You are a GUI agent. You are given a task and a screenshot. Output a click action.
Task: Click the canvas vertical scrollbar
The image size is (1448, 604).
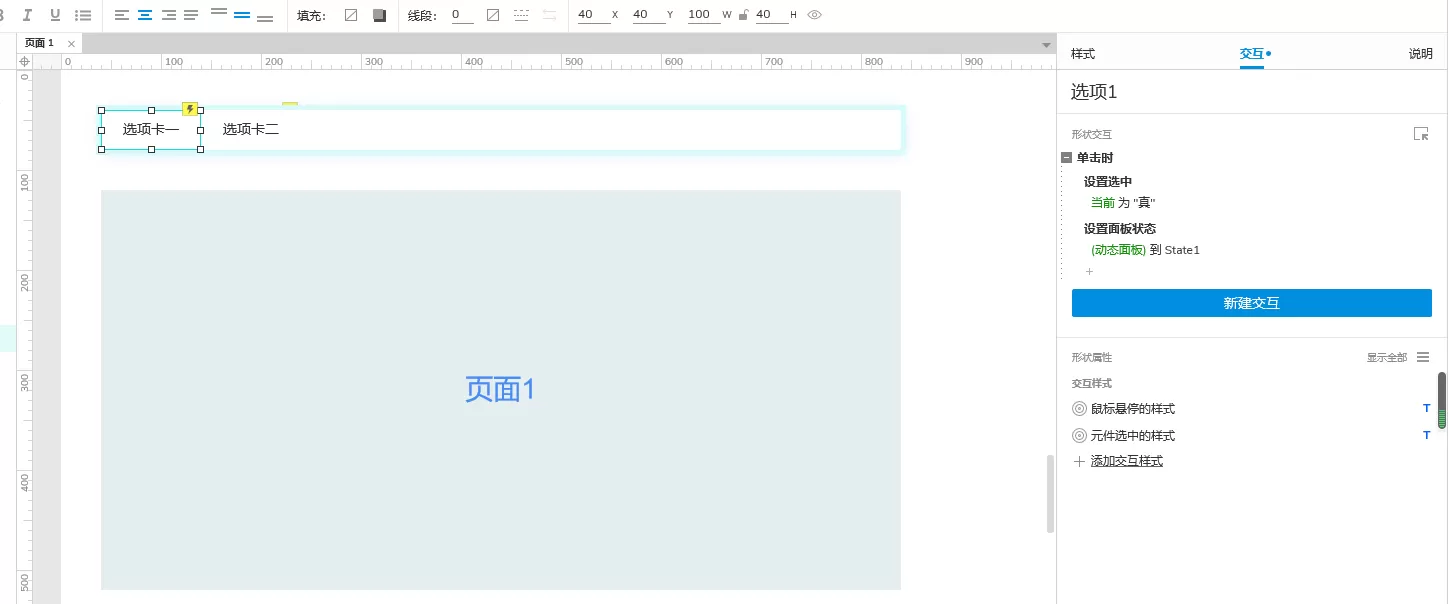pos(1050,493)
